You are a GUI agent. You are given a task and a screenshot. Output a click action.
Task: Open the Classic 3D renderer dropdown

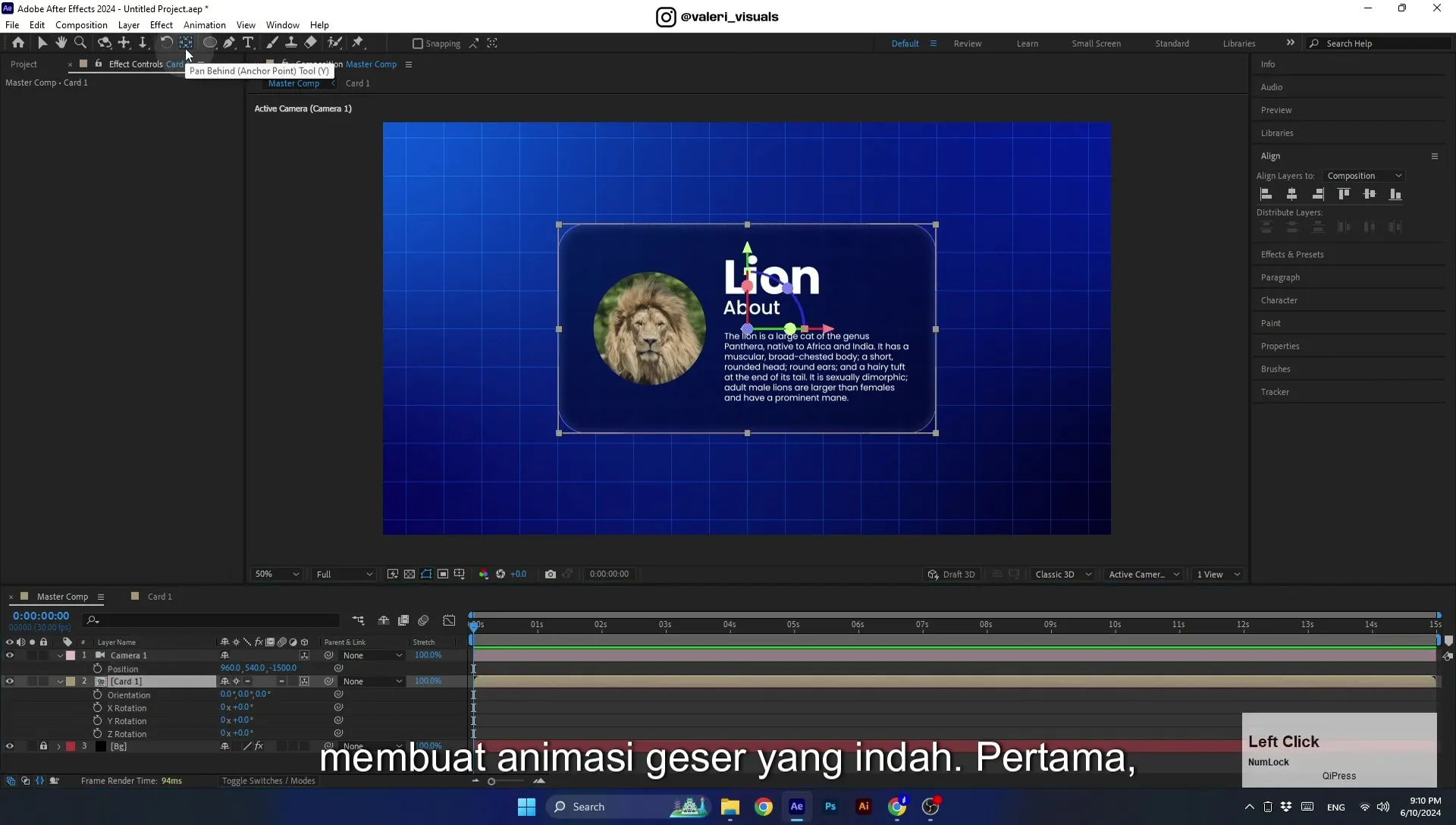(1063, 574)
